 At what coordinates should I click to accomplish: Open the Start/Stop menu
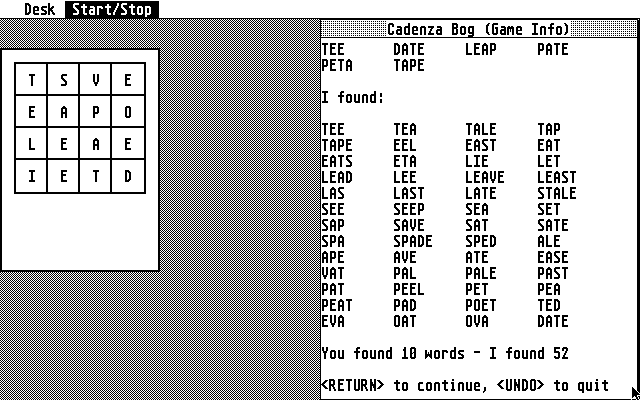pyautogui.click(x=112, y=9)
